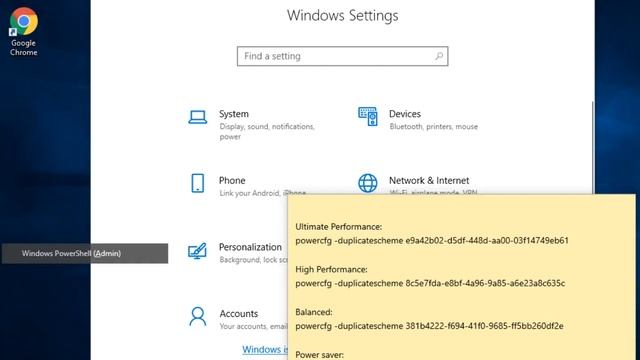Image resolution: width=640 pixels, height=360 pixels.
Task: Open the Personalization category label
Action: click(x=250, y=247)
